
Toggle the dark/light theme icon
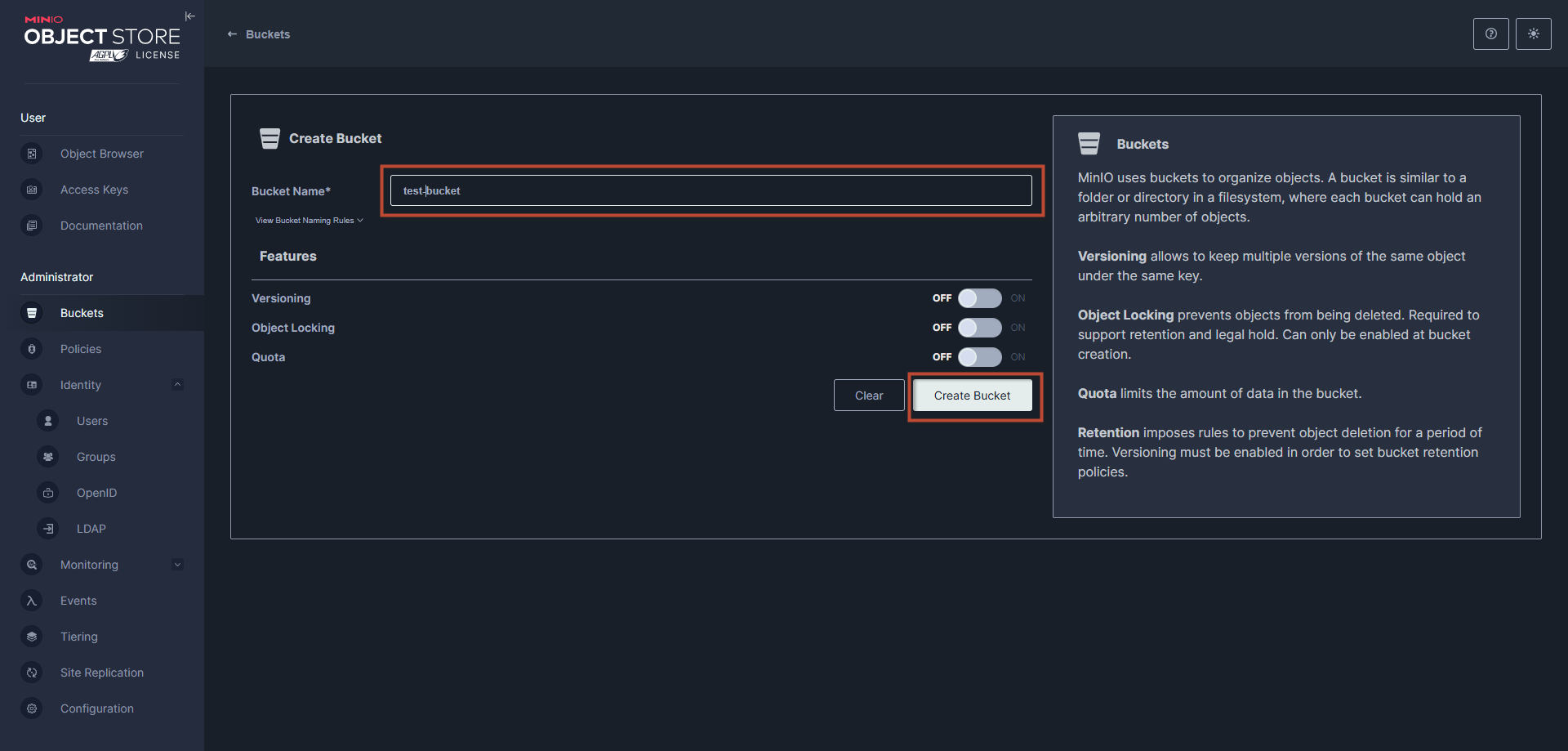point(1533,34)
